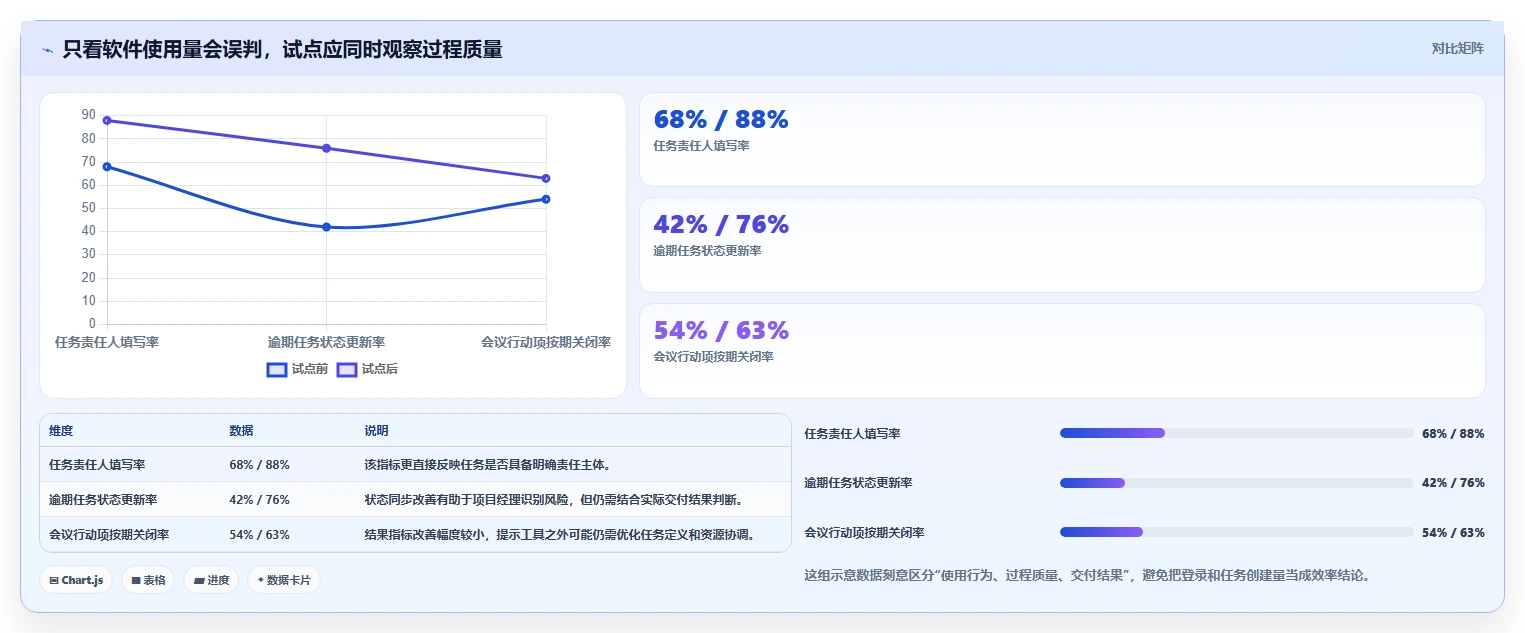Select the 任务责任人填写率 table row cell
Screen dimensions: 1525x633
97,465
